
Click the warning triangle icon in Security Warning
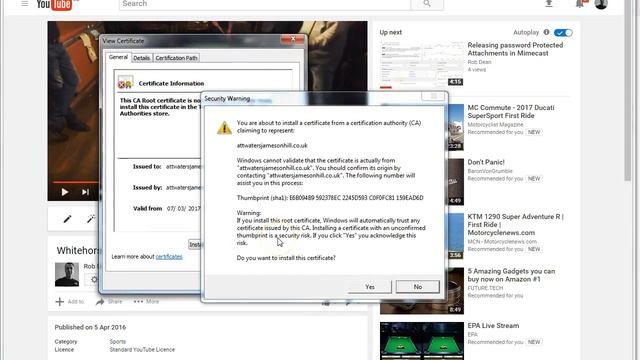[224, 128]
